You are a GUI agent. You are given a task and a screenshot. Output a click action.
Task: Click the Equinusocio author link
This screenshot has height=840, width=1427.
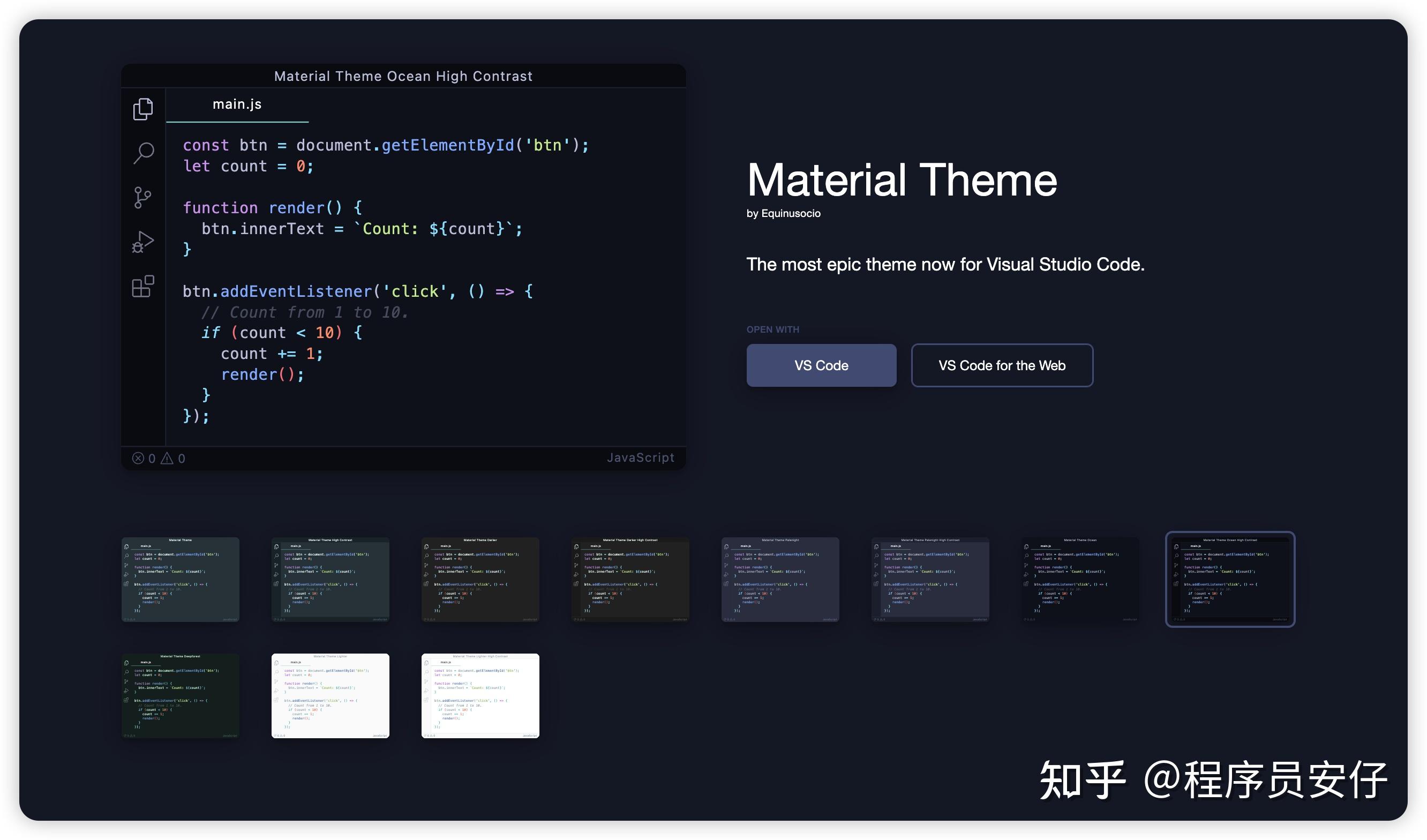click(x=791, y=214)
